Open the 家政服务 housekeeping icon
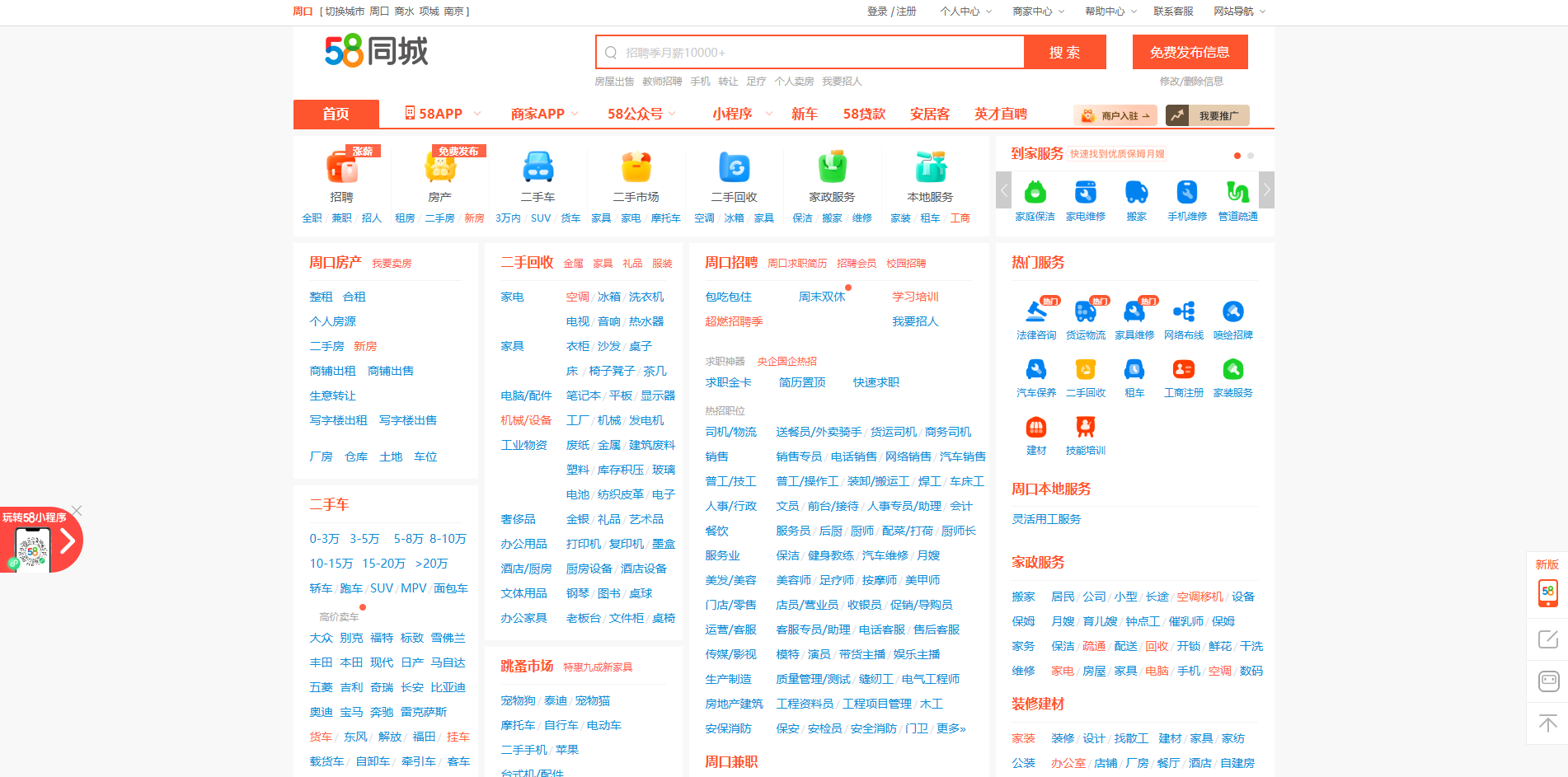Viewport: 1568px width, 777px height. pos(832,167)
